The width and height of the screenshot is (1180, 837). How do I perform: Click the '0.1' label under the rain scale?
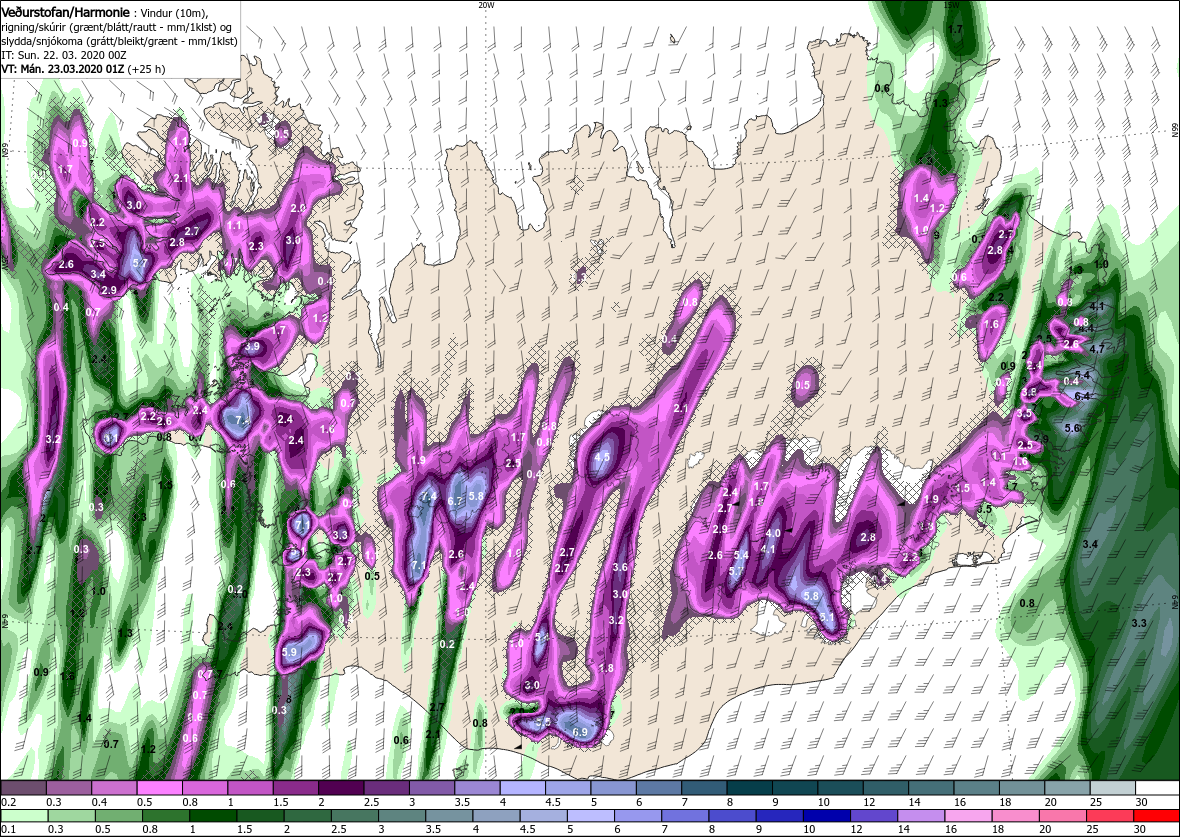7,829
